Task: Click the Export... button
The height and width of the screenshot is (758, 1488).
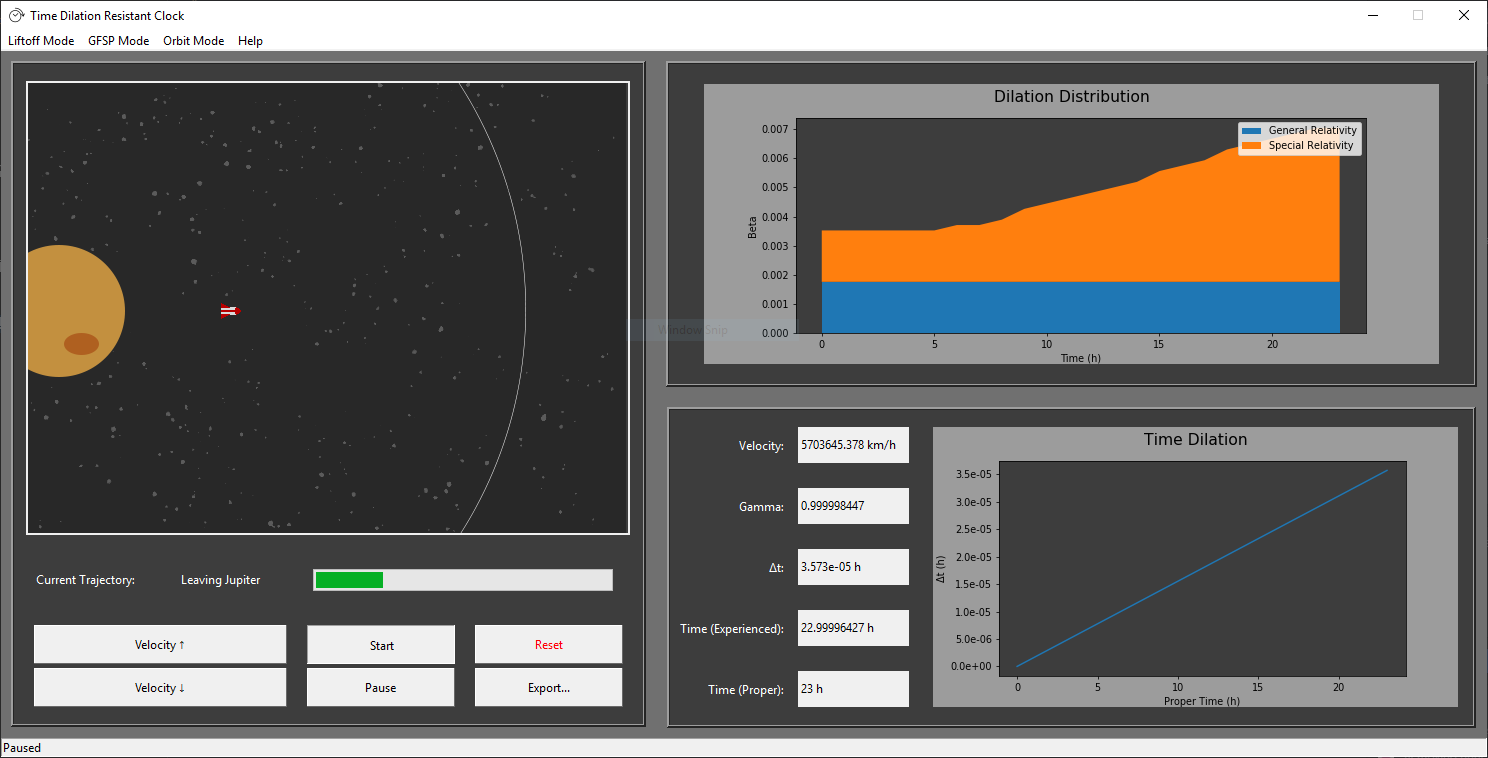Action: (548, 687)
